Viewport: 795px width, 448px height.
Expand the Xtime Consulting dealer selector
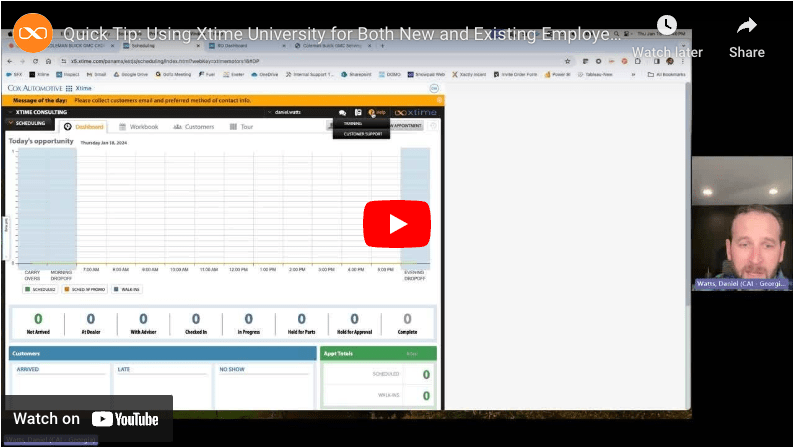[x=40, y=112]
